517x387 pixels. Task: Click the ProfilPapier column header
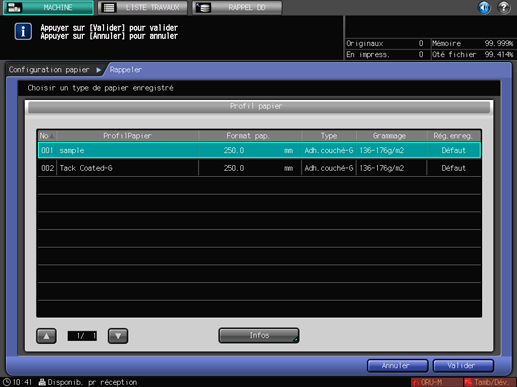click(x=127, y=136)
